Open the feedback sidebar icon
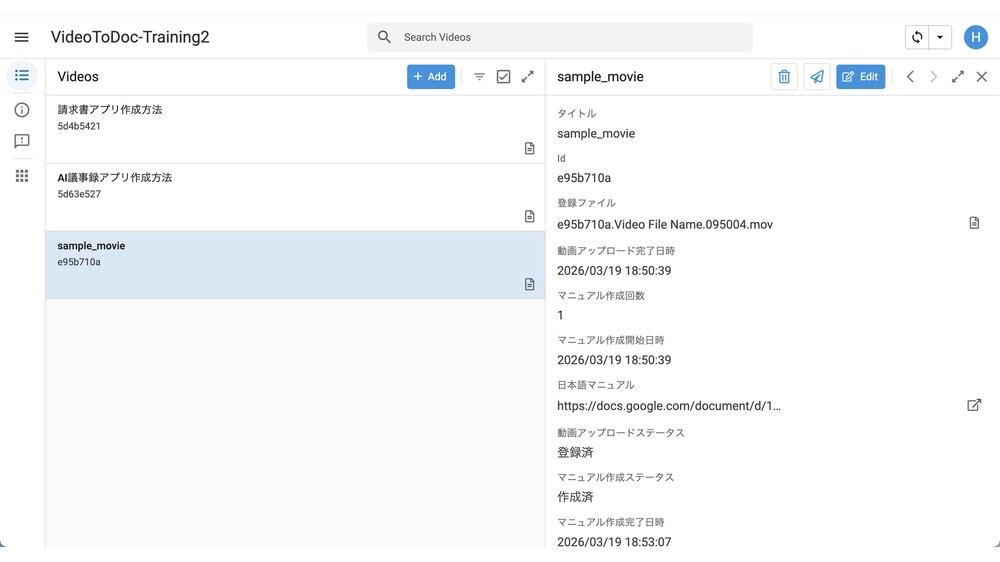The image size is (1000, 562). point(21,142)
